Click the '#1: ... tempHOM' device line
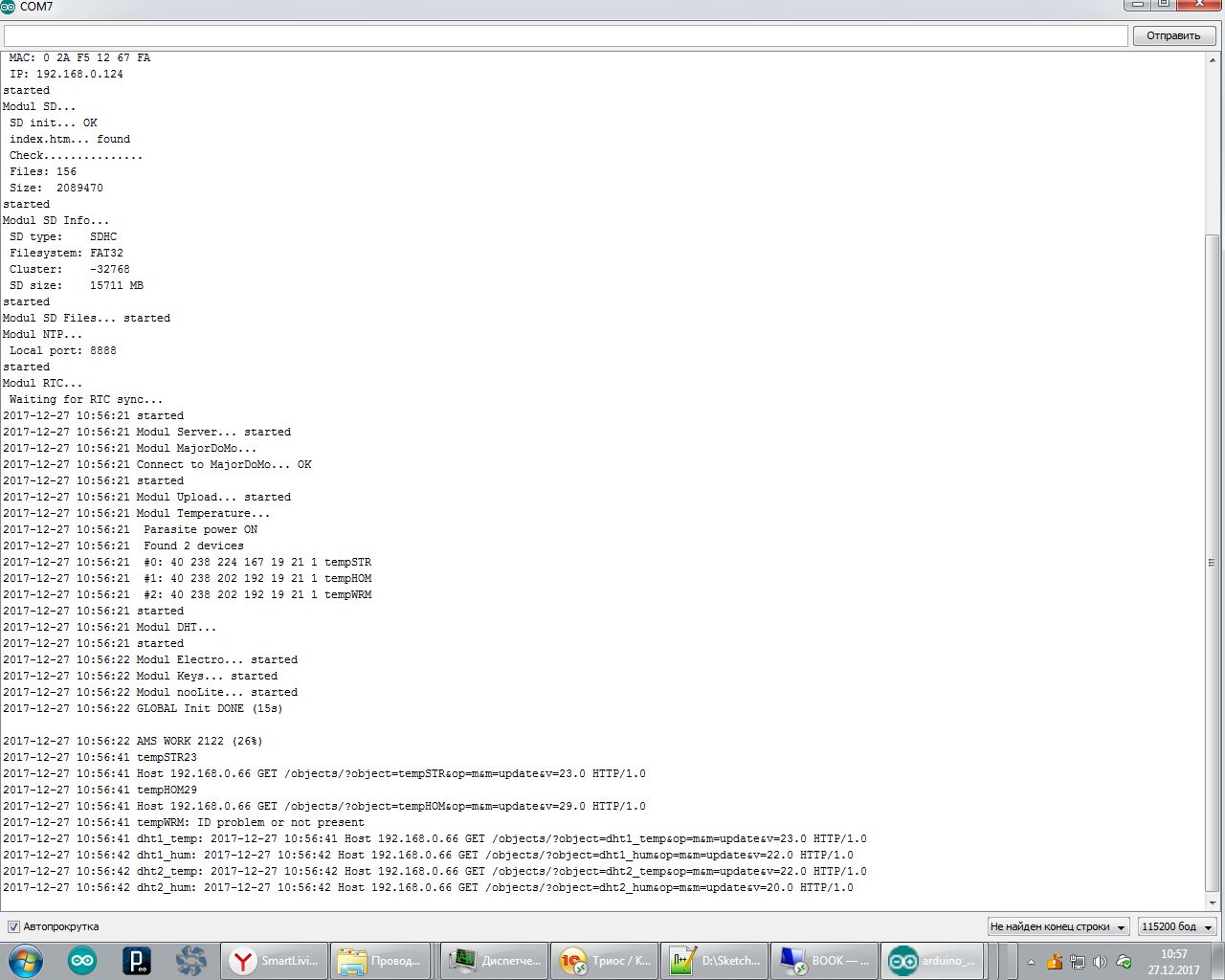The width and height of the screenshot is (1225, 980). 188,578
